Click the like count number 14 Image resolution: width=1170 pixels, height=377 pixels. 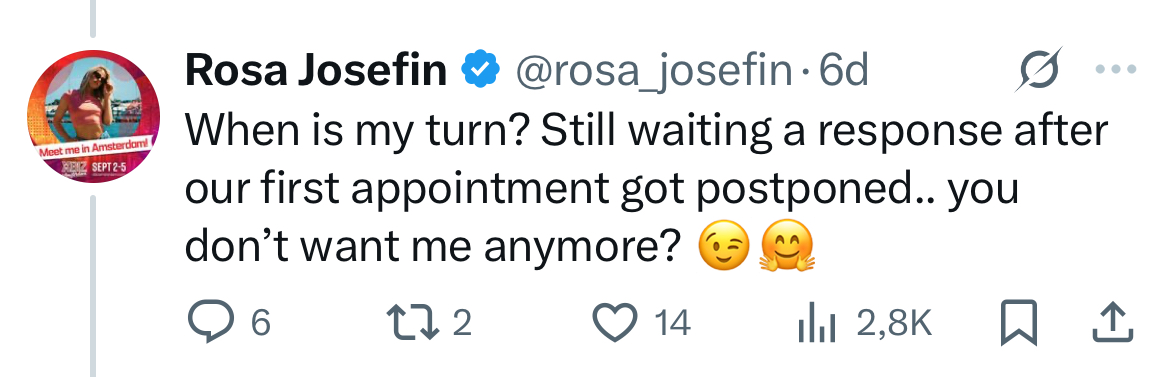point(673,323)
